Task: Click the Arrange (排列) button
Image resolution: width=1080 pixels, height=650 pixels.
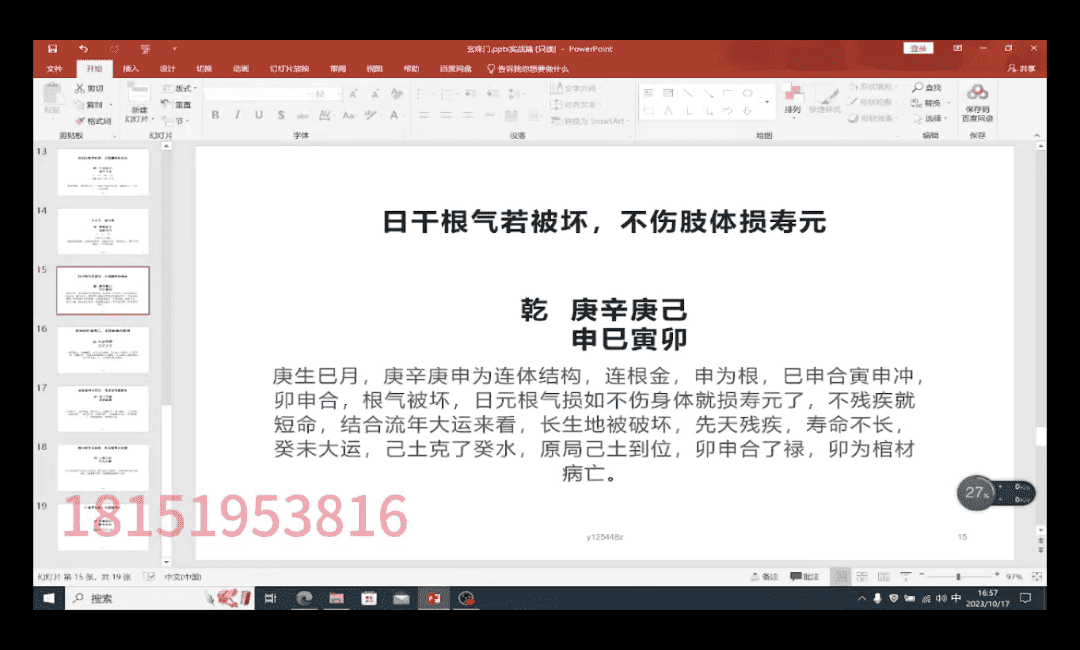Action: (793, 100)
